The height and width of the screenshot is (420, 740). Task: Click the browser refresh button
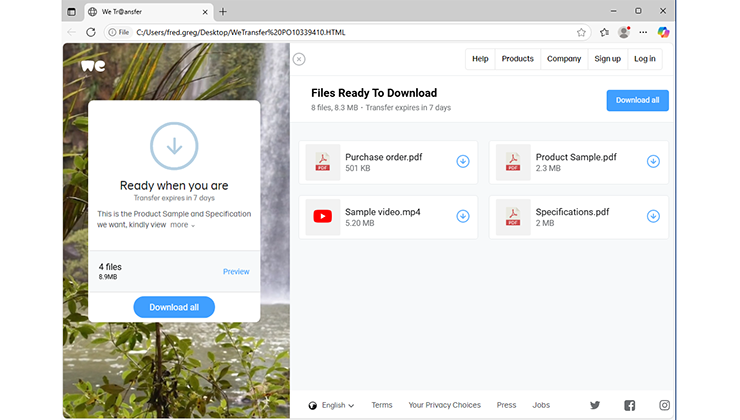click(91, 32)
